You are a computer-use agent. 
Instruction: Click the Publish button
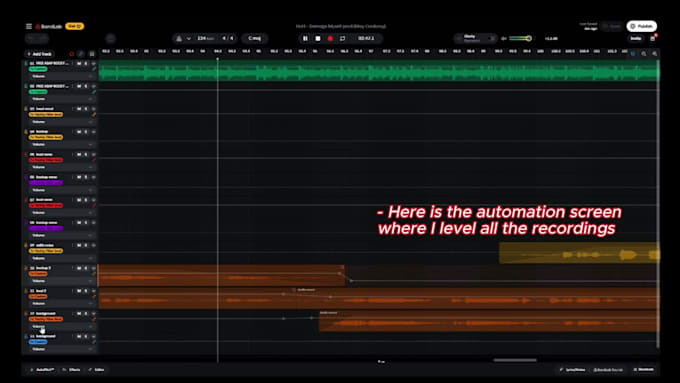[641, 26]
